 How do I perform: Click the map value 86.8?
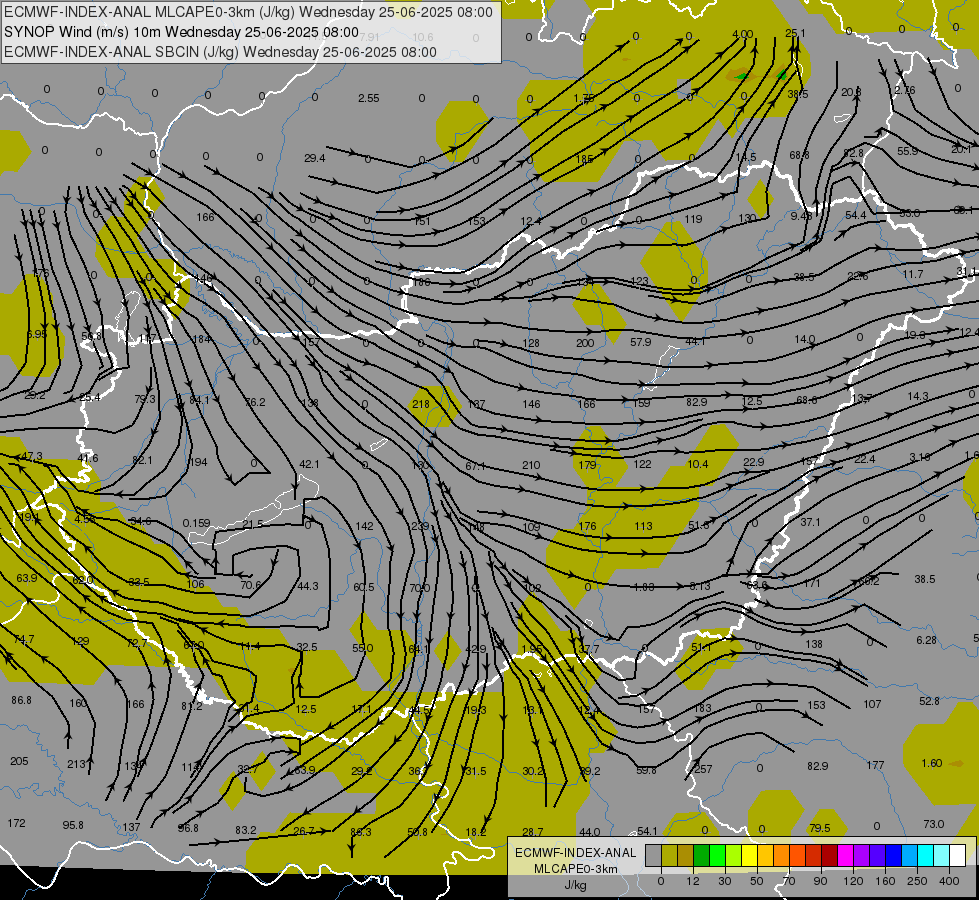click(21, 700)
